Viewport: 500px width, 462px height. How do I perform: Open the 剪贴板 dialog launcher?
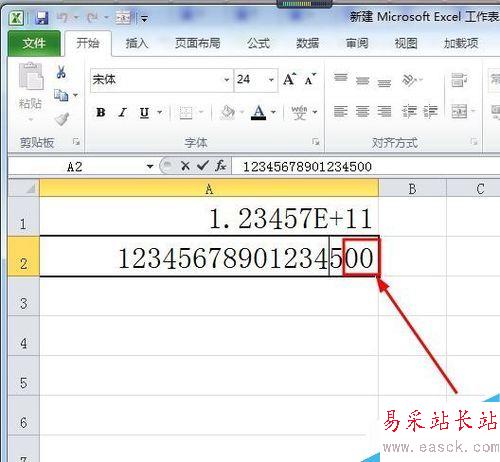click(76, 142)
